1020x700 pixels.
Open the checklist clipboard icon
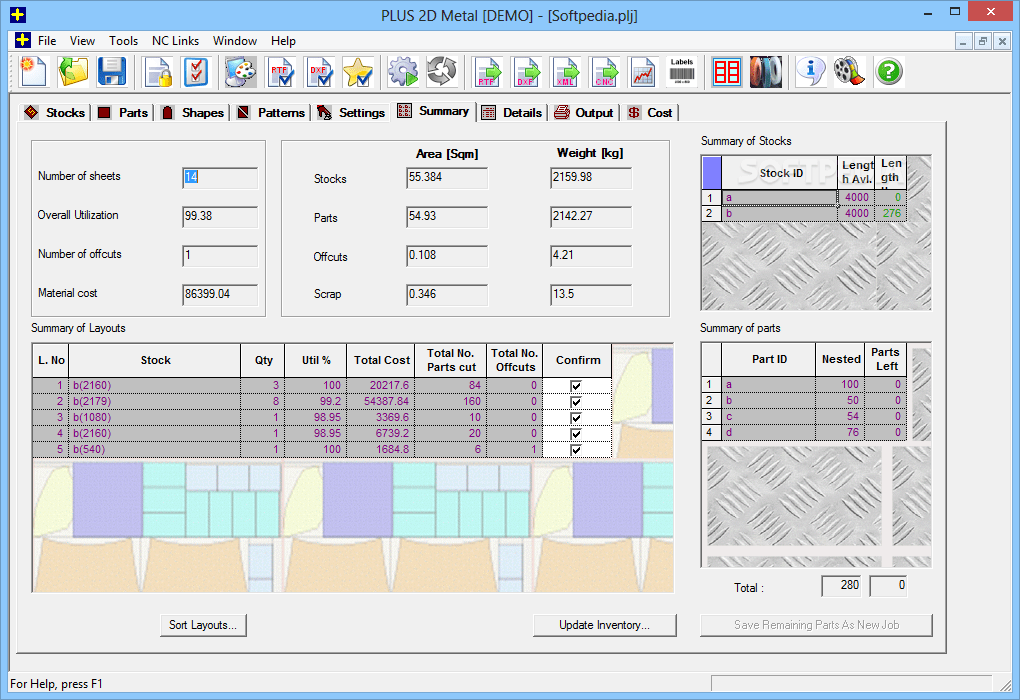(196, 72)
